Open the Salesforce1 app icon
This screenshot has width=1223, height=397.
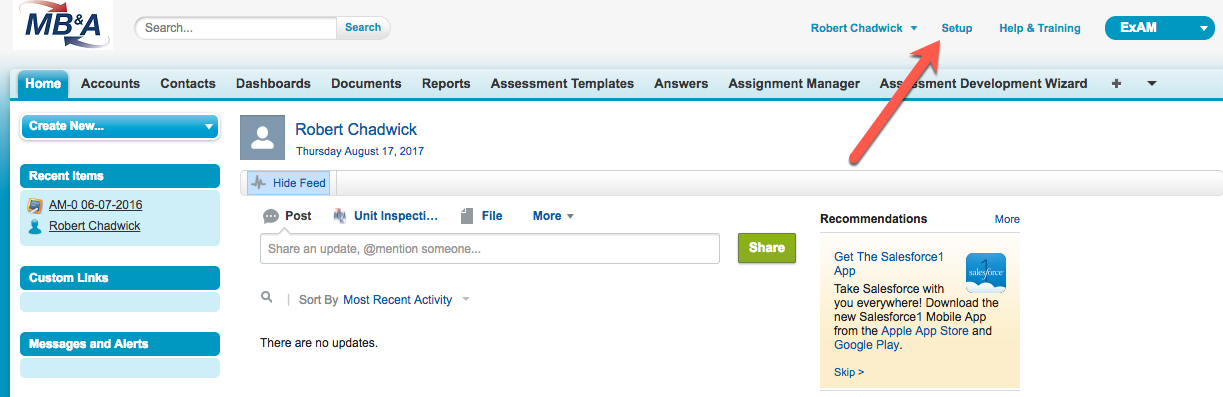pos(985,273)
